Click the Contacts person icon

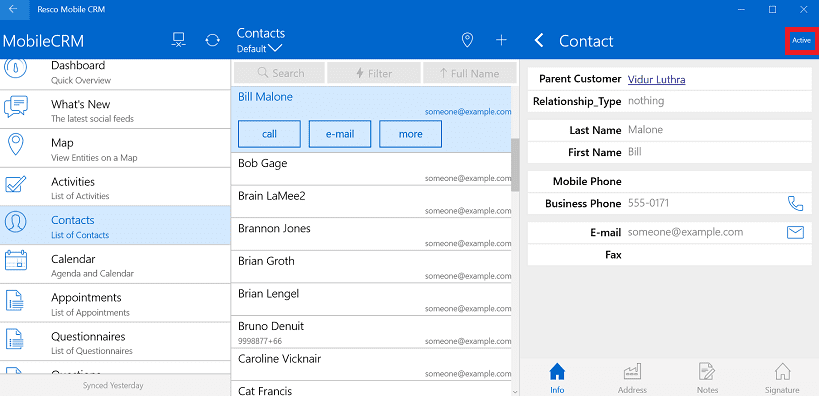16,223
